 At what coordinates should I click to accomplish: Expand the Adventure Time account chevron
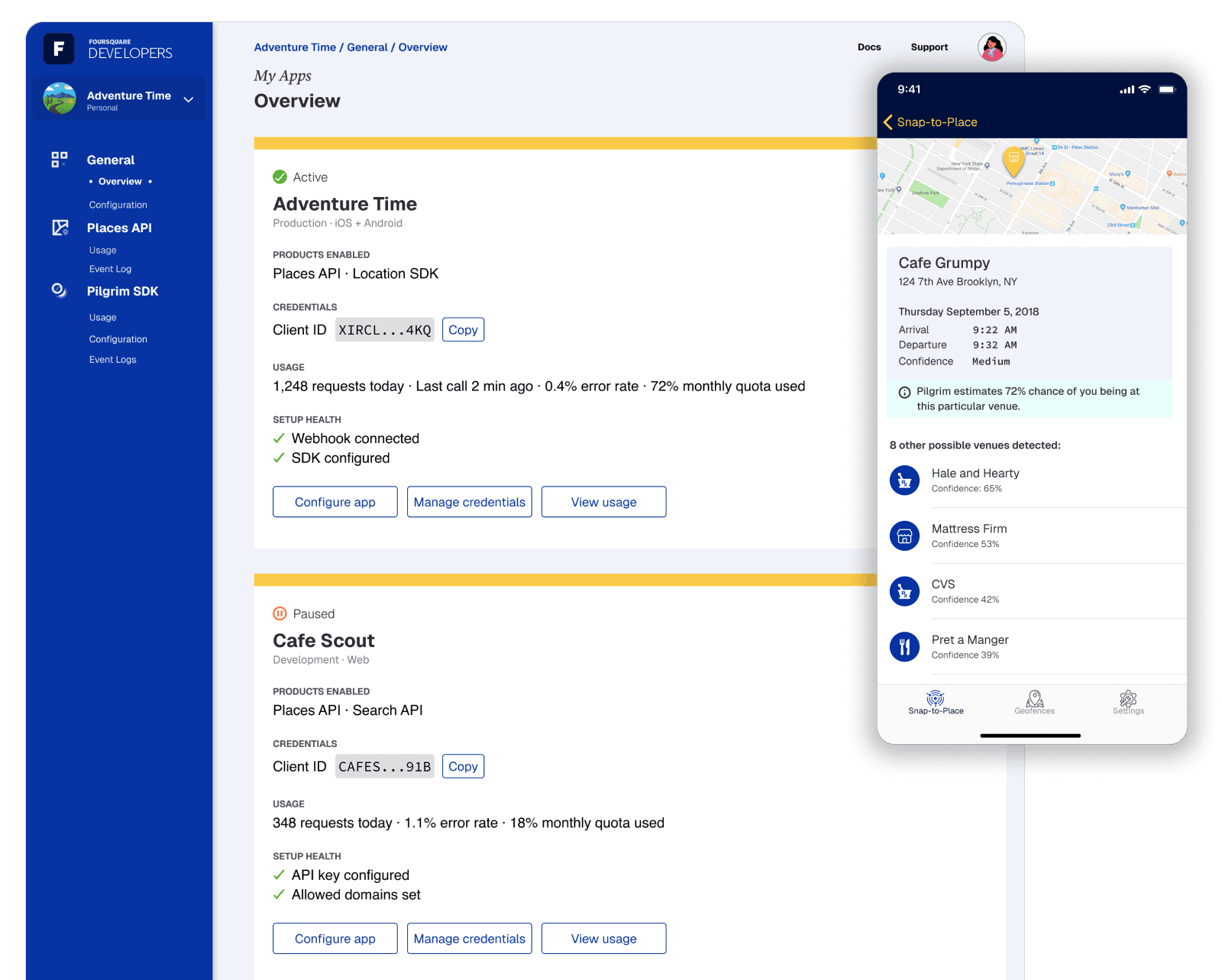pos(189,99)
